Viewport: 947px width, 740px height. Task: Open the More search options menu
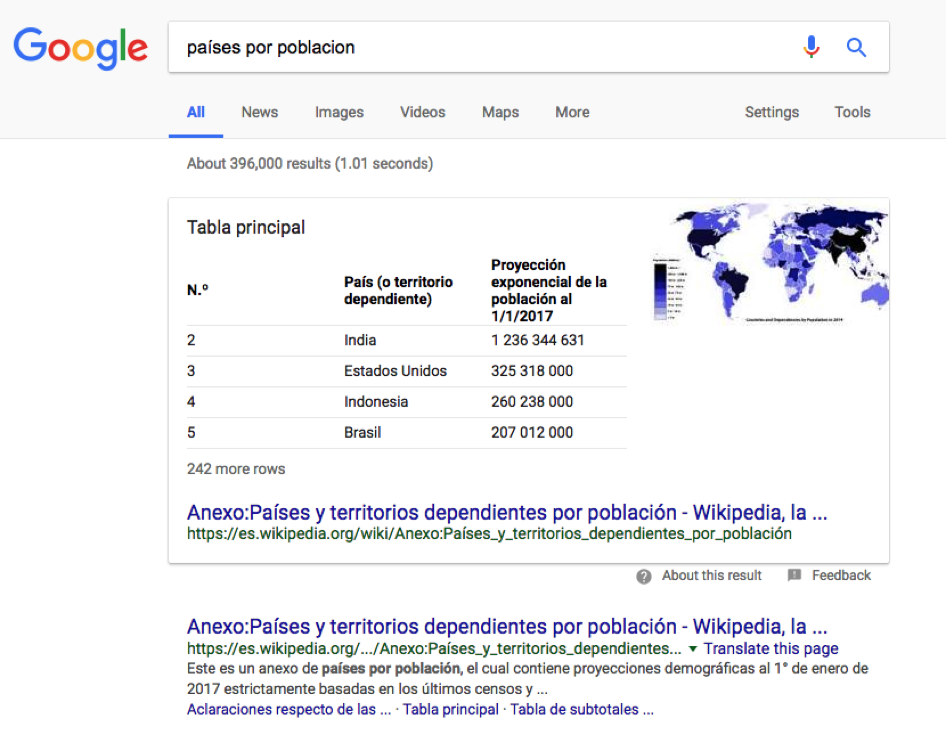point(572,112)
